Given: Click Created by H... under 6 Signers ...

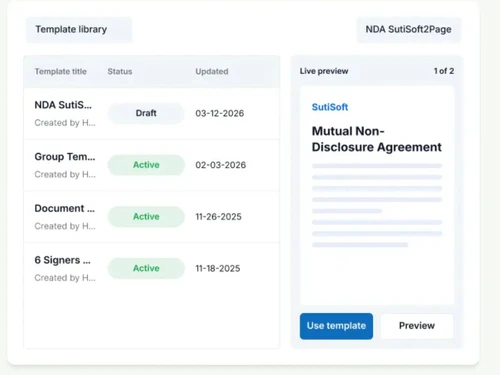Looking at the screenshot, I should pyautogui.click(x=65, y=278).
